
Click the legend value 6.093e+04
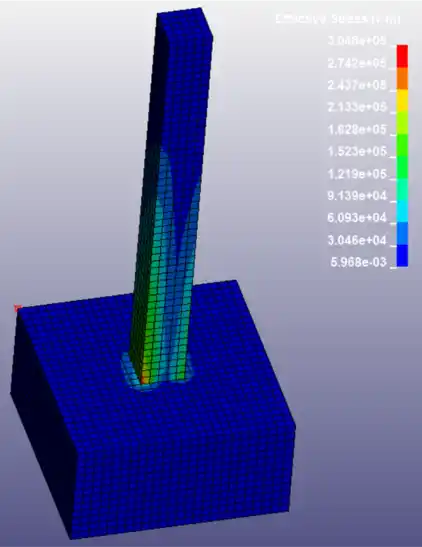[357, 218]
